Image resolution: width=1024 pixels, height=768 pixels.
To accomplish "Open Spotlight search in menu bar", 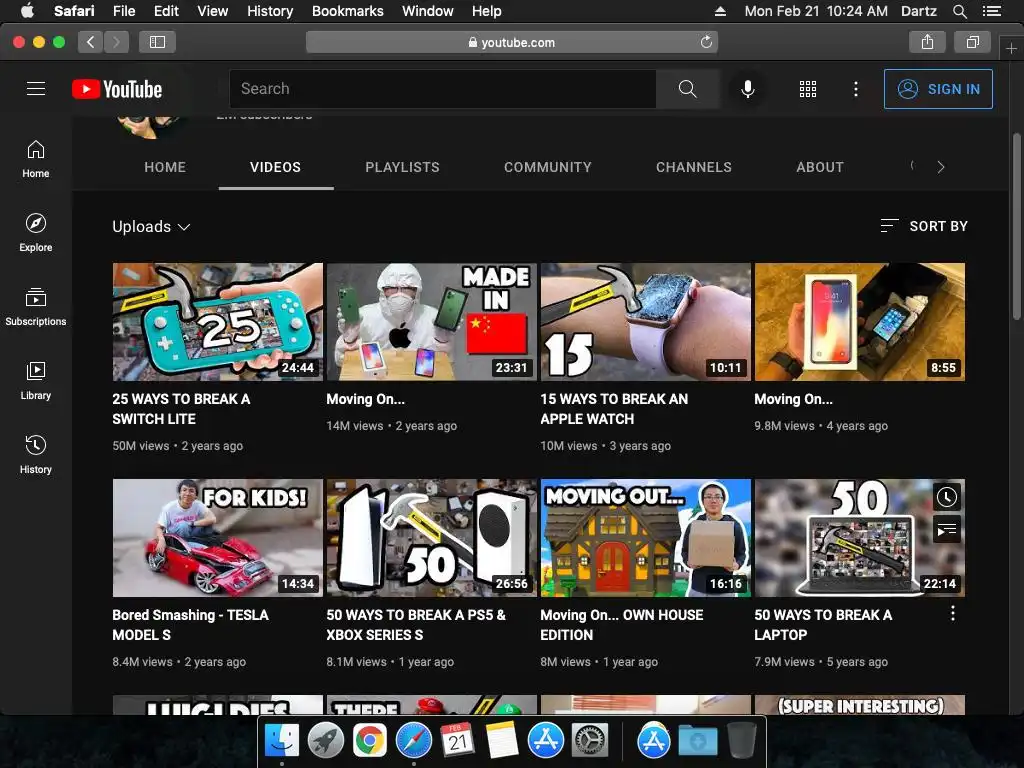I will [x=959, y=11].
